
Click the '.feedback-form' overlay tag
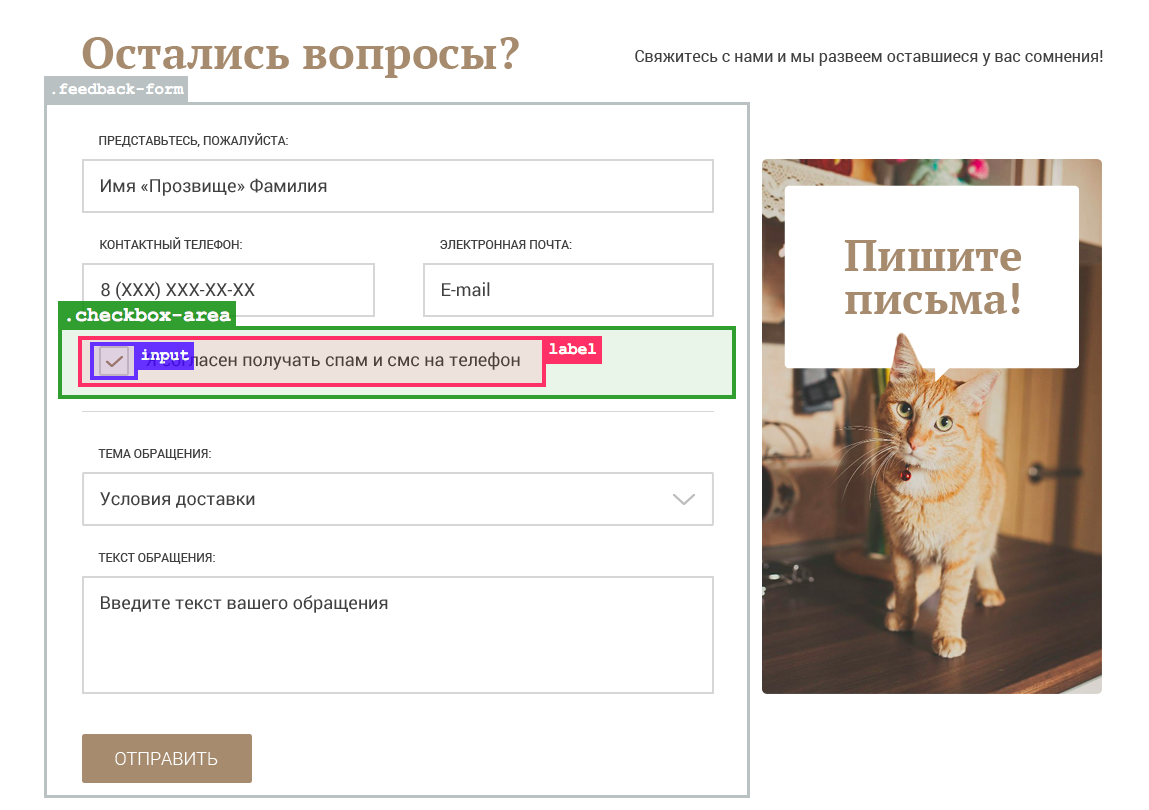(x=116, y=90)
